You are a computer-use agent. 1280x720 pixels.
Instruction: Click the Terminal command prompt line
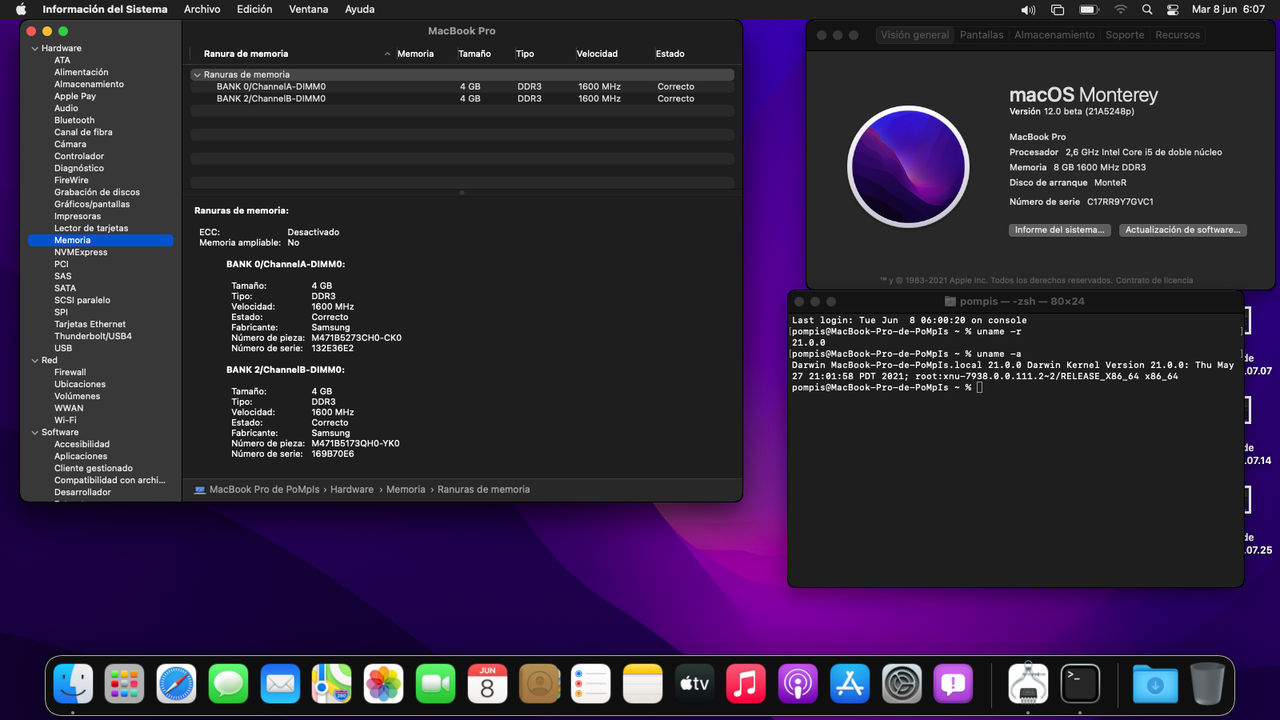coord(887,387)
